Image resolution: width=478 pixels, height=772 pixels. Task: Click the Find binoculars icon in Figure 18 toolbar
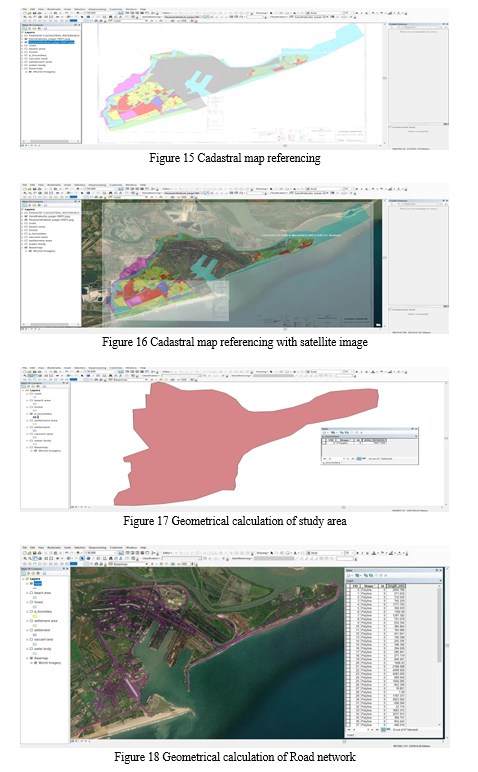pyautogui.click(x=111, y=558)
